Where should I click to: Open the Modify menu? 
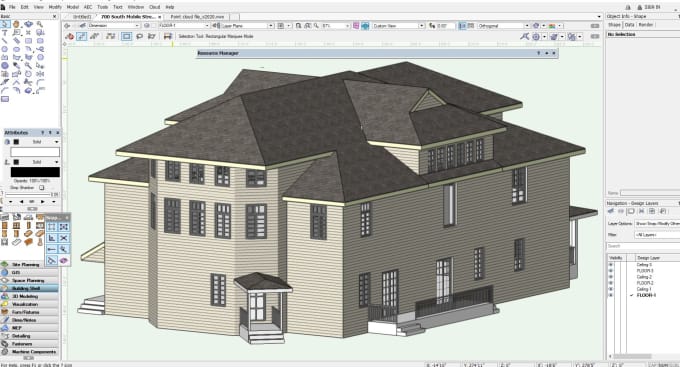(55, 7)
